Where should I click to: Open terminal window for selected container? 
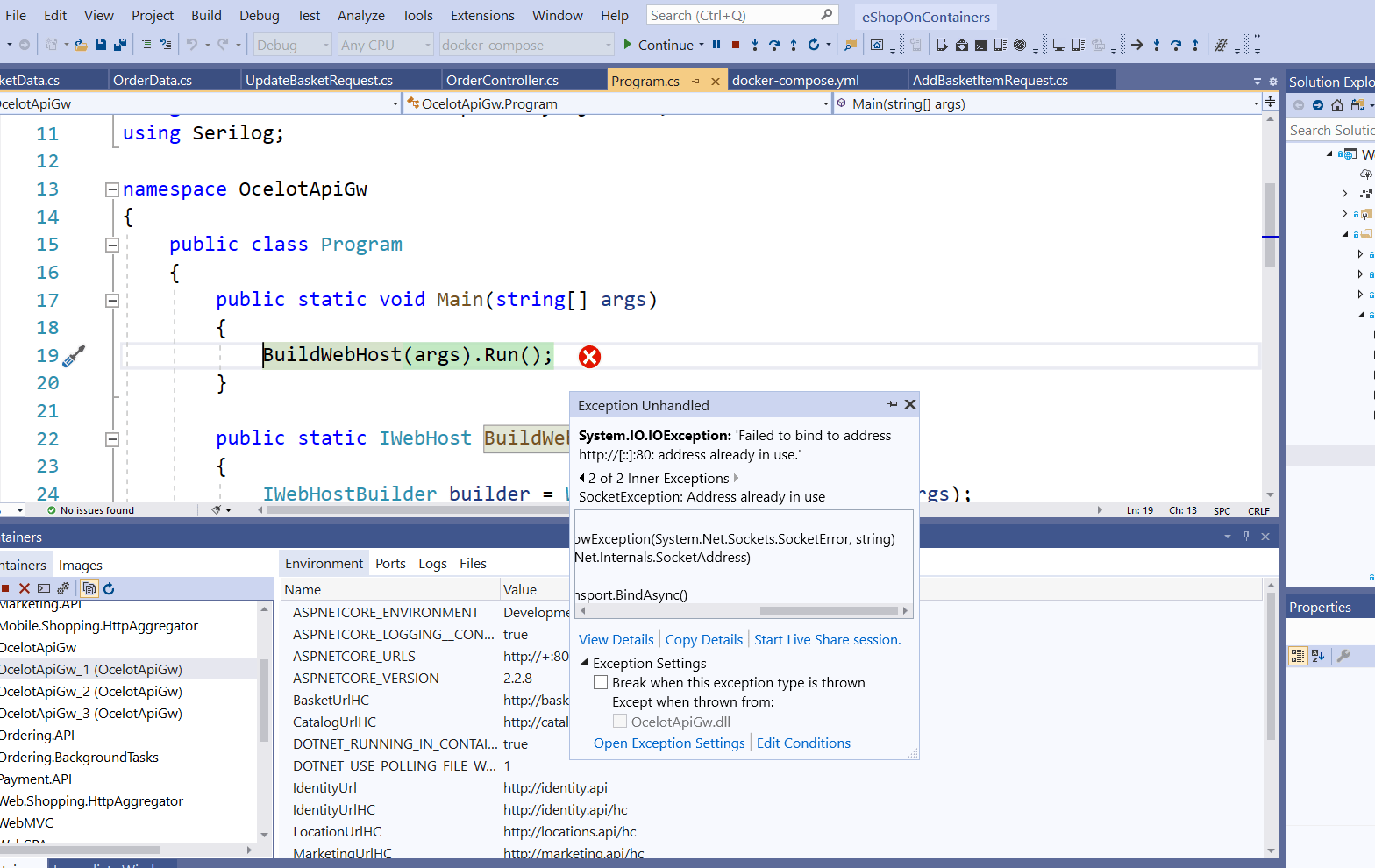coord(44,588)
